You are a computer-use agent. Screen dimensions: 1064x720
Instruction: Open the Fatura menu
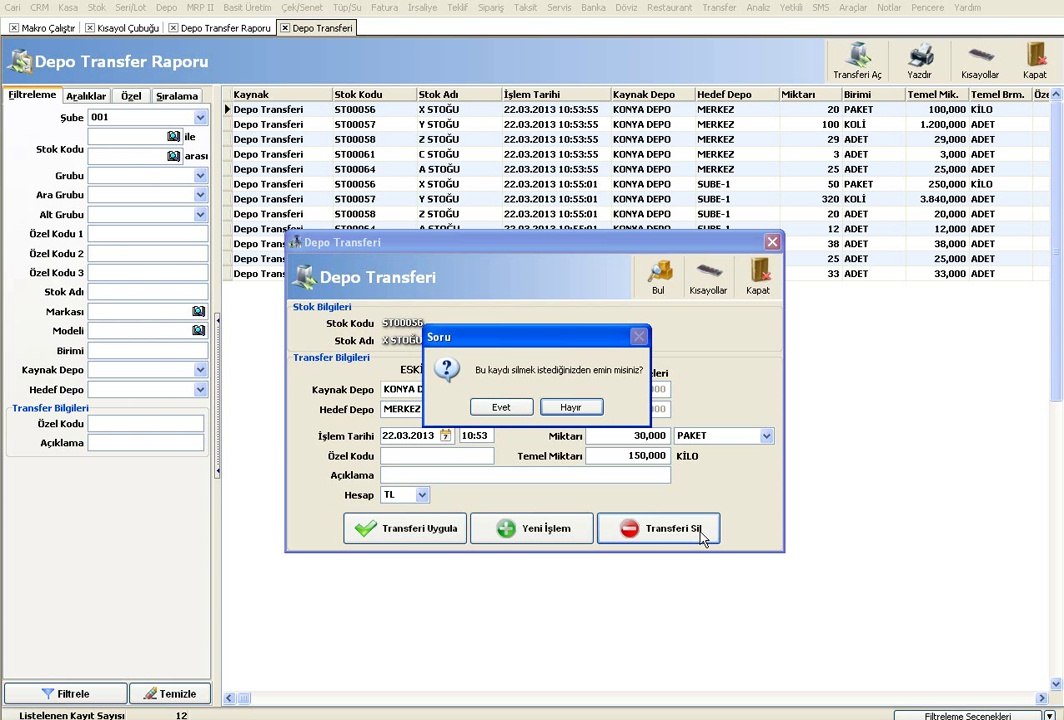(x=384, y=7)
